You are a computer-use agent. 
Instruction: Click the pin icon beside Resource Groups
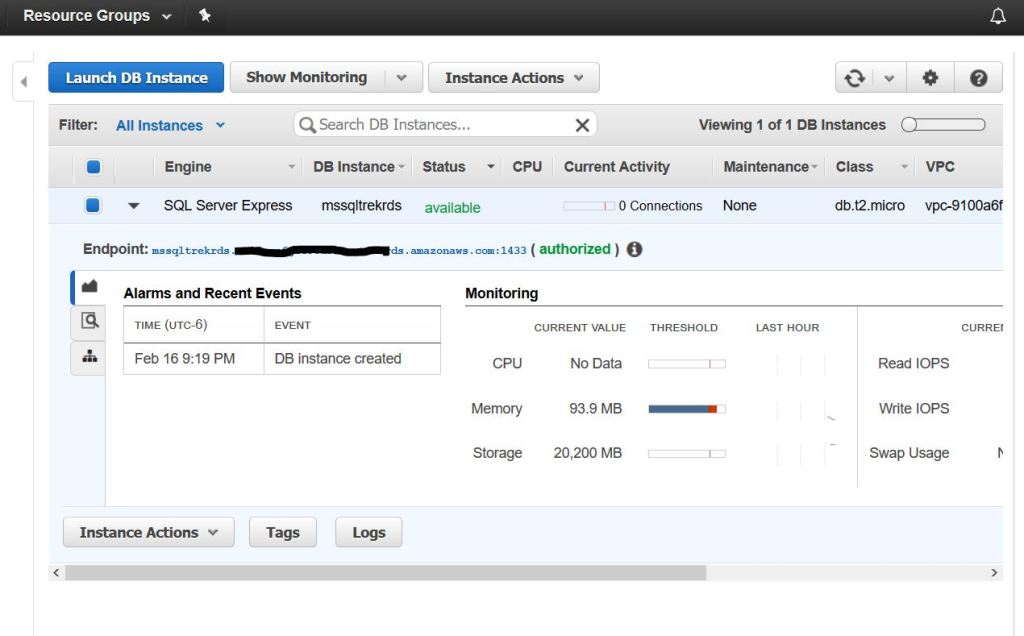click(205, 16)
